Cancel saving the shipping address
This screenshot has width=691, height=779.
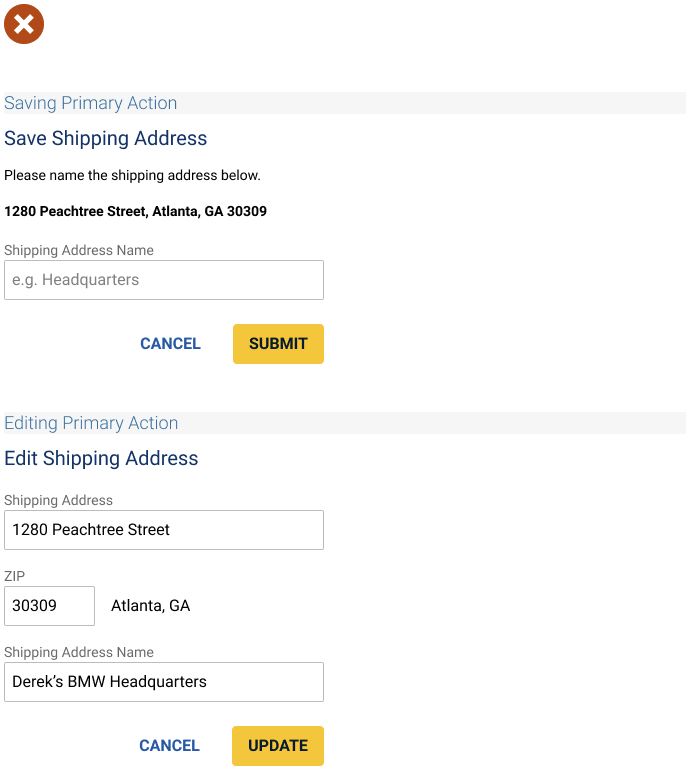tap(170, 344)
